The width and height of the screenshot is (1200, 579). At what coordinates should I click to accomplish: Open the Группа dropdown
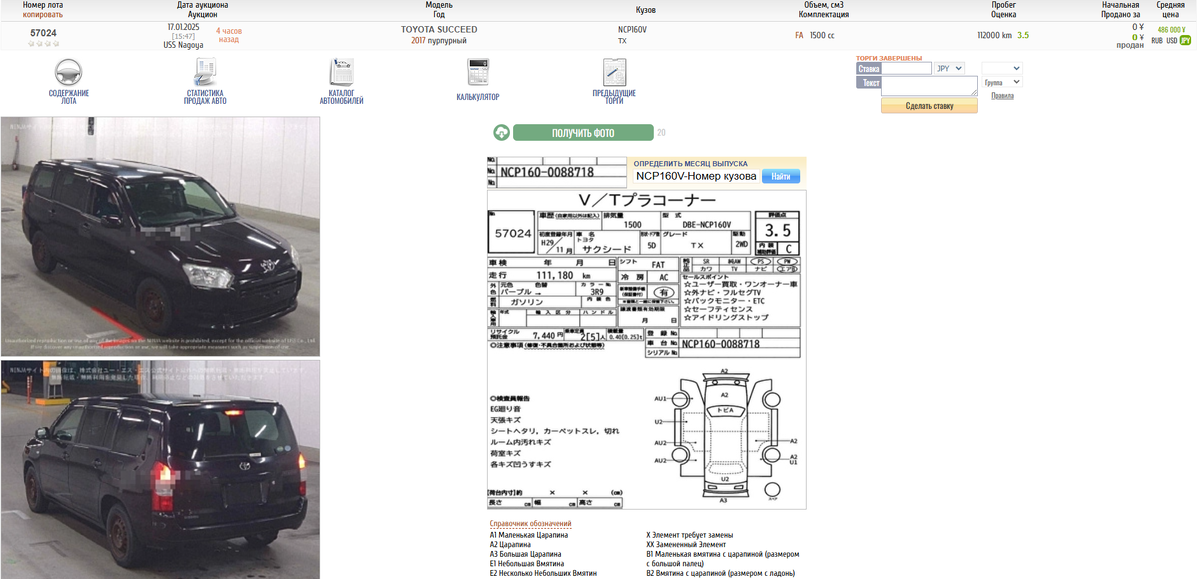coord(1002,82)
